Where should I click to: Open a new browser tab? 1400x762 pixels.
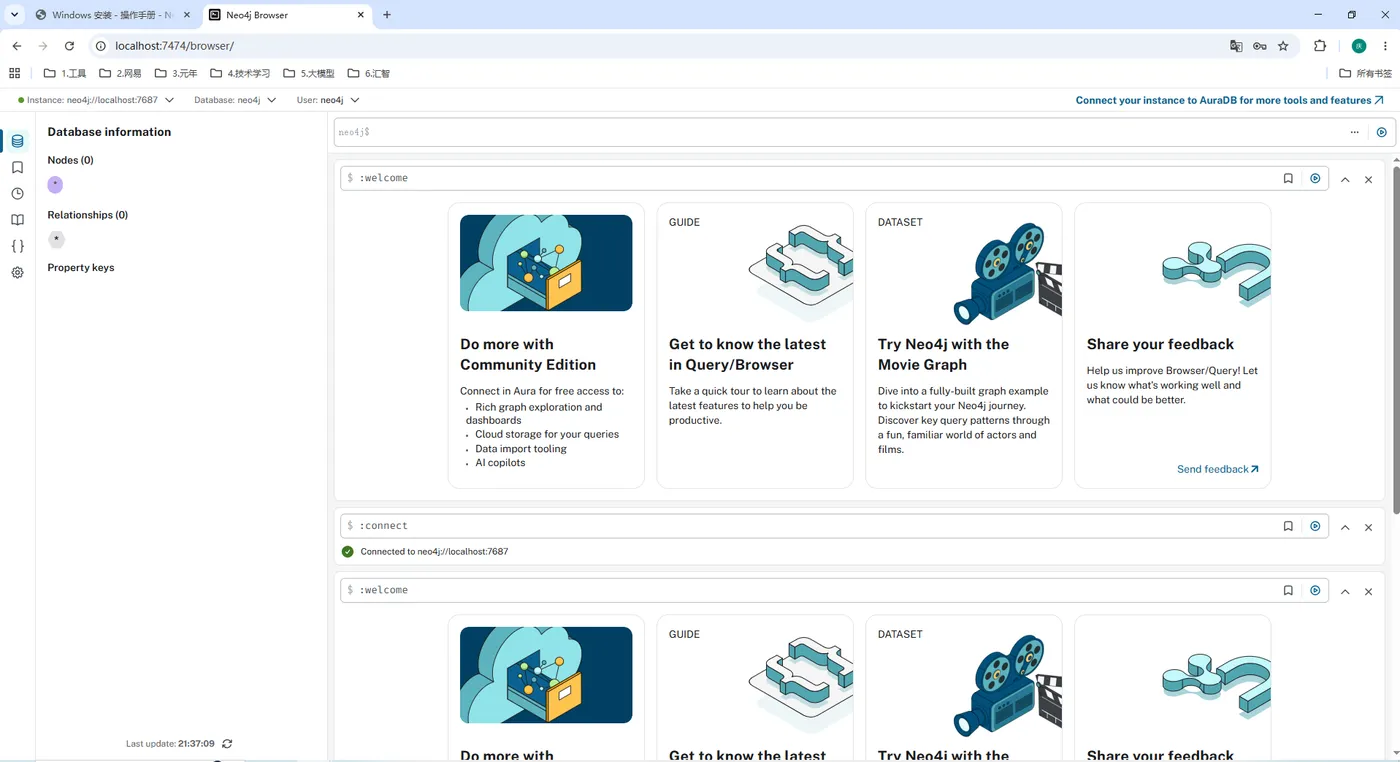click(387, 15)
